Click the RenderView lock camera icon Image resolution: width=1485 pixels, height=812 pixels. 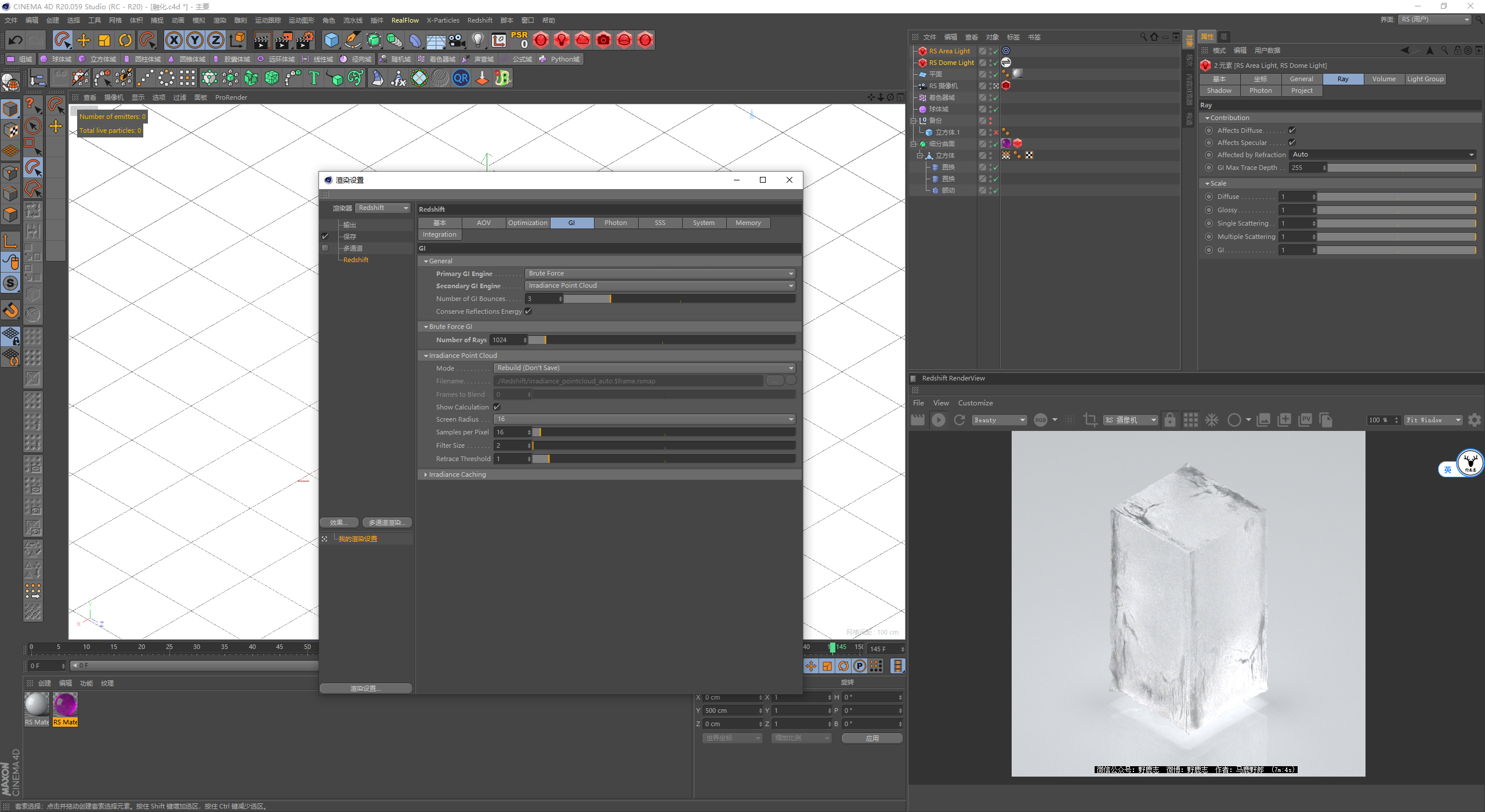(x=1169, y=420)
